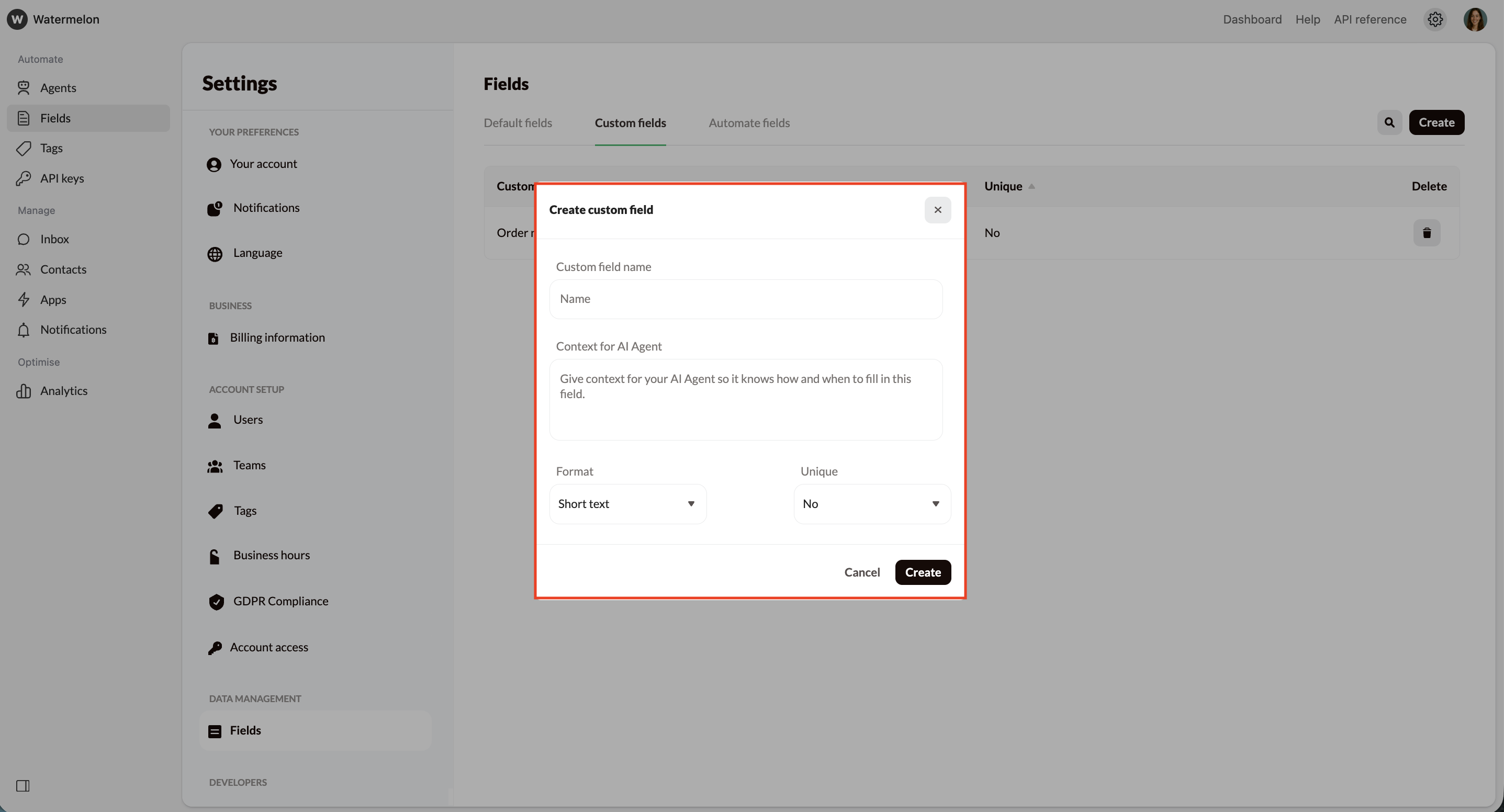The height and width of the screenshot is (812, 1504).
Task: Open the Inbox section
Action: coord(54,239)
